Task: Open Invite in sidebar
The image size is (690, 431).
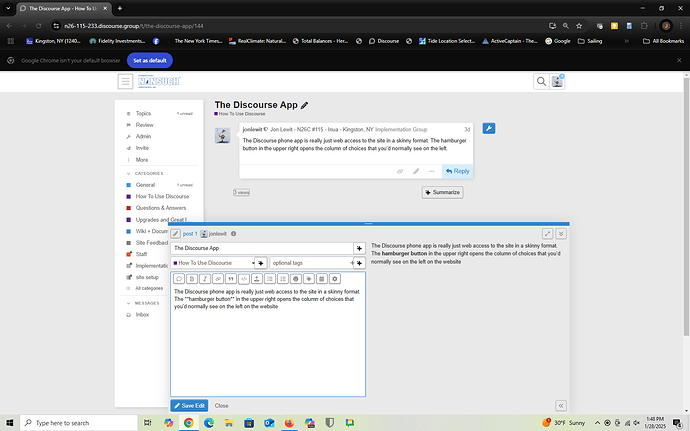Action: coord(142,148)
